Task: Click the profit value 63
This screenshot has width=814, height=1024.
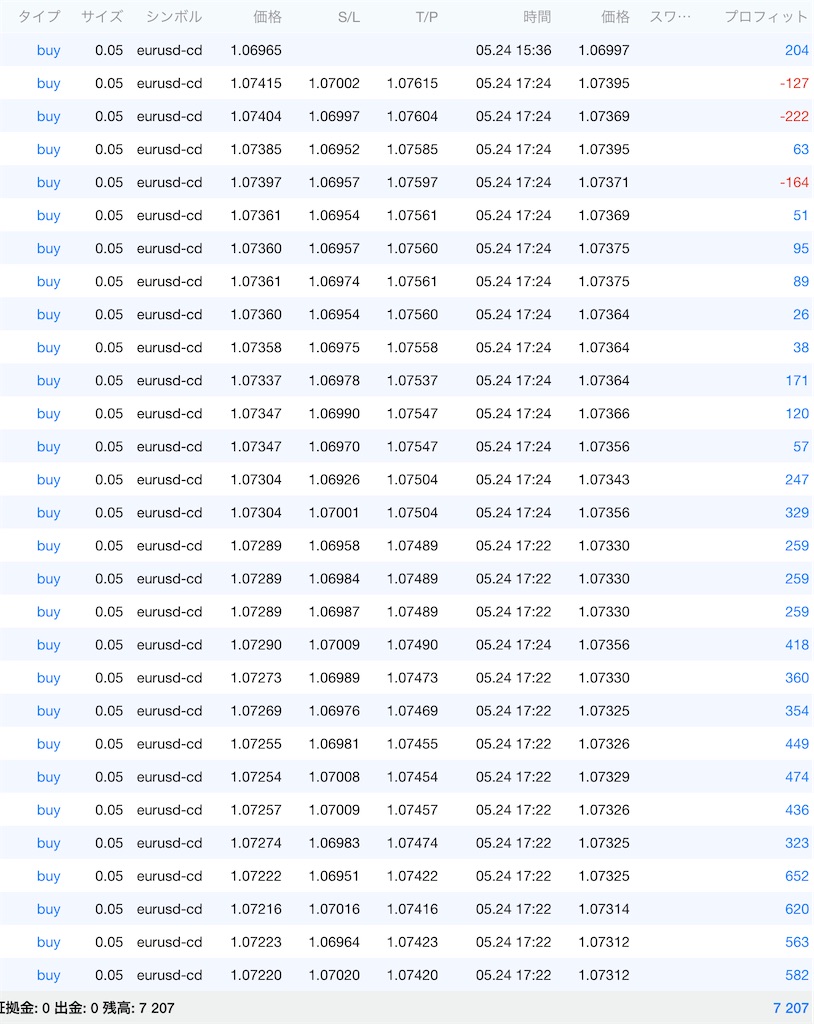Action: (x=801, y=150)
